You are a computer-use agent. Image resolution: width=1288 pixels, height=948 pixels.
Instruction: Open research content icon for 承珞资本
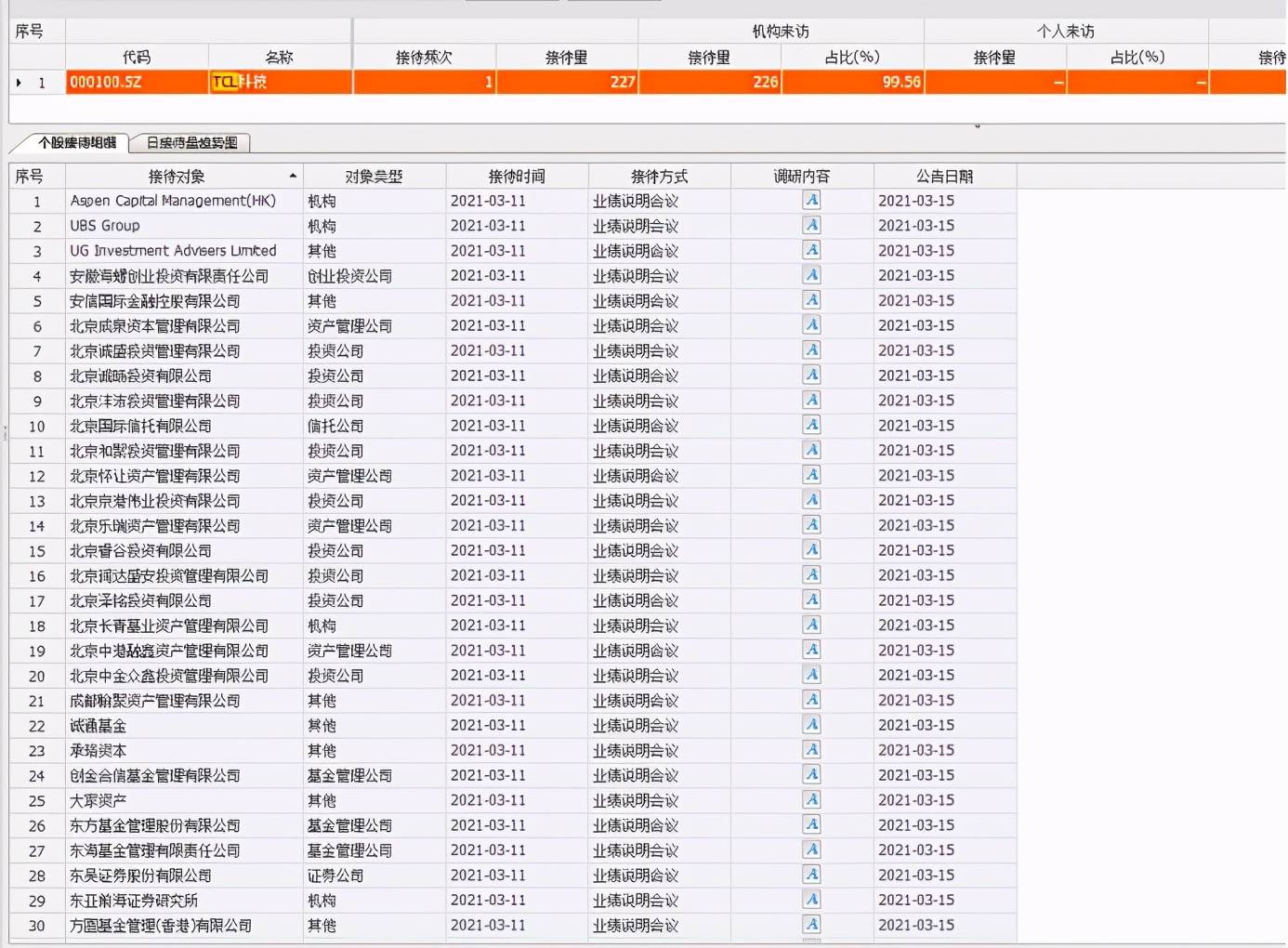tap(811, 750)
